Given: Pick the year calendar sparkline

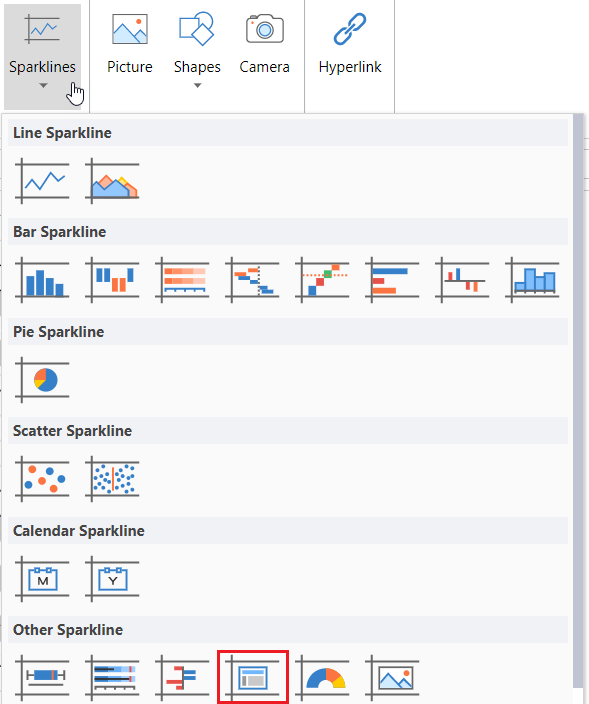Looking at the screenshot, I should (x=112, y=579).
